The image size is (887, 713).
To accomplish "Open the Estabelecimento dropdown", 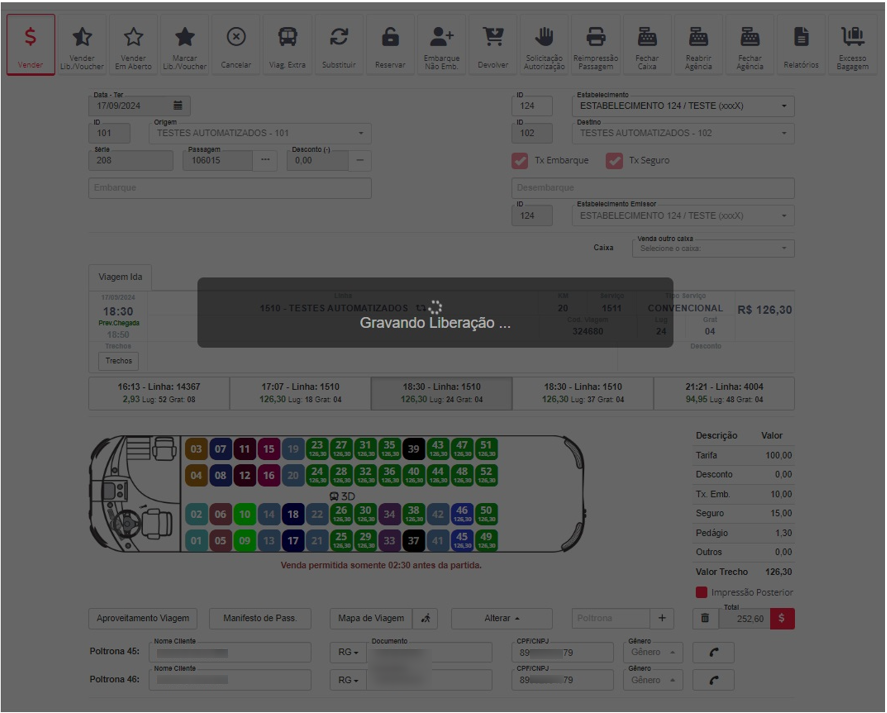I will click(683, 106).
